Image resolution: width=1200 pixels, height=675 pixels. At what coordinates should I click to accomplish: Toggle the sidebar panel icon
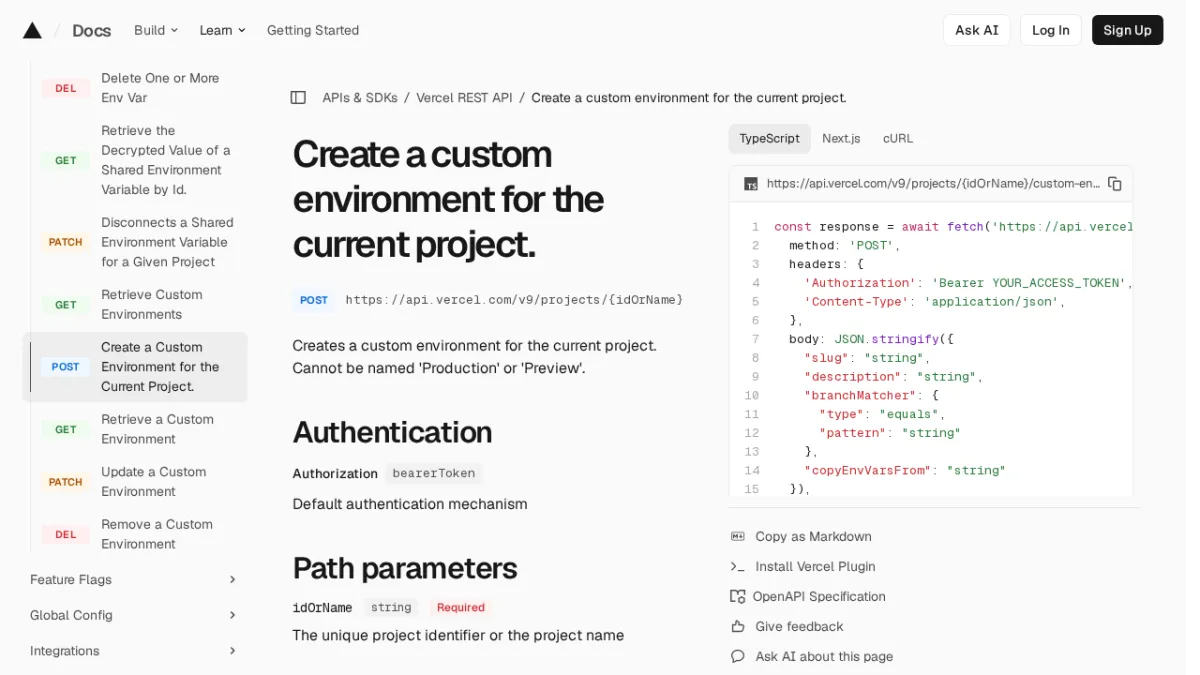pos(298,98)
